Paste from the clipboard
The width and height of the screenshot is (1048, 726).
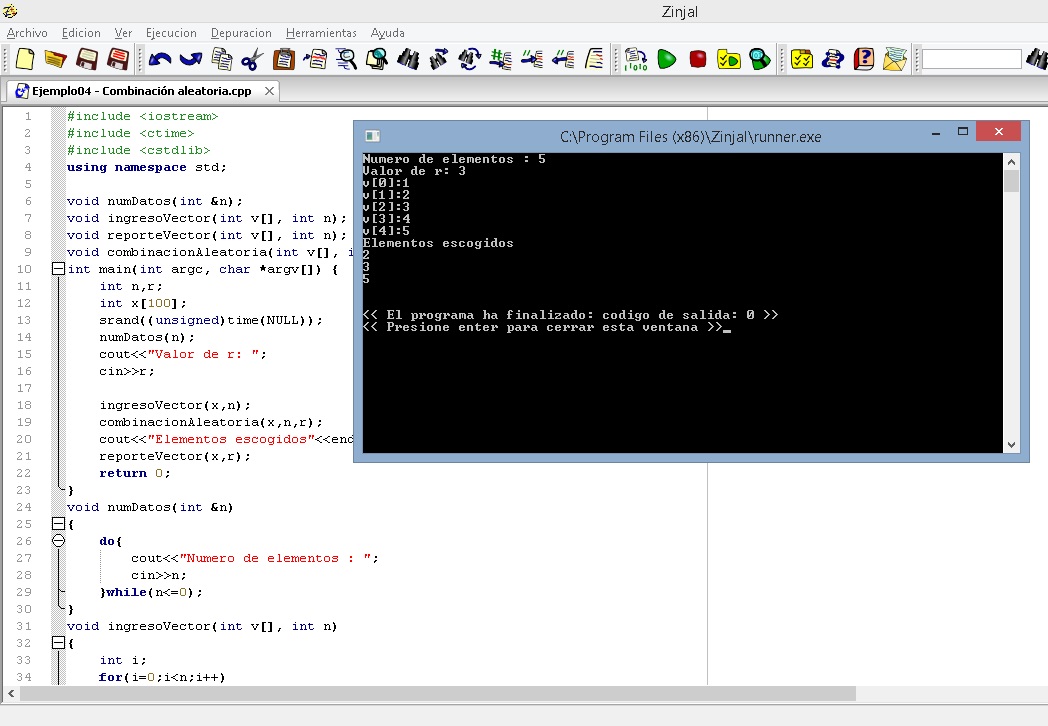pos(283,61)
